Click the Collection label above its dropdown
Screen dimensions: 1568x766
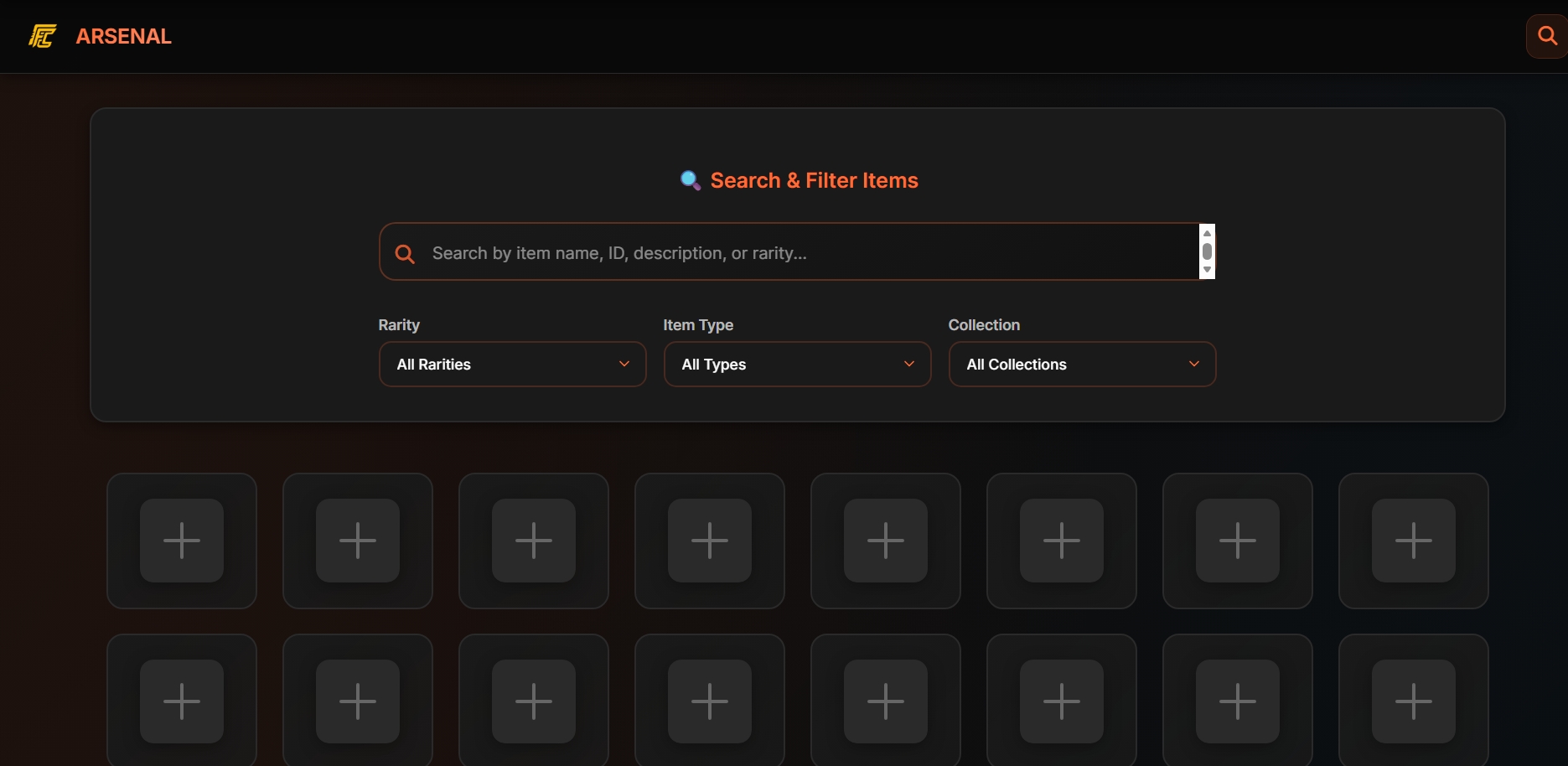click(x=984, y=324)
